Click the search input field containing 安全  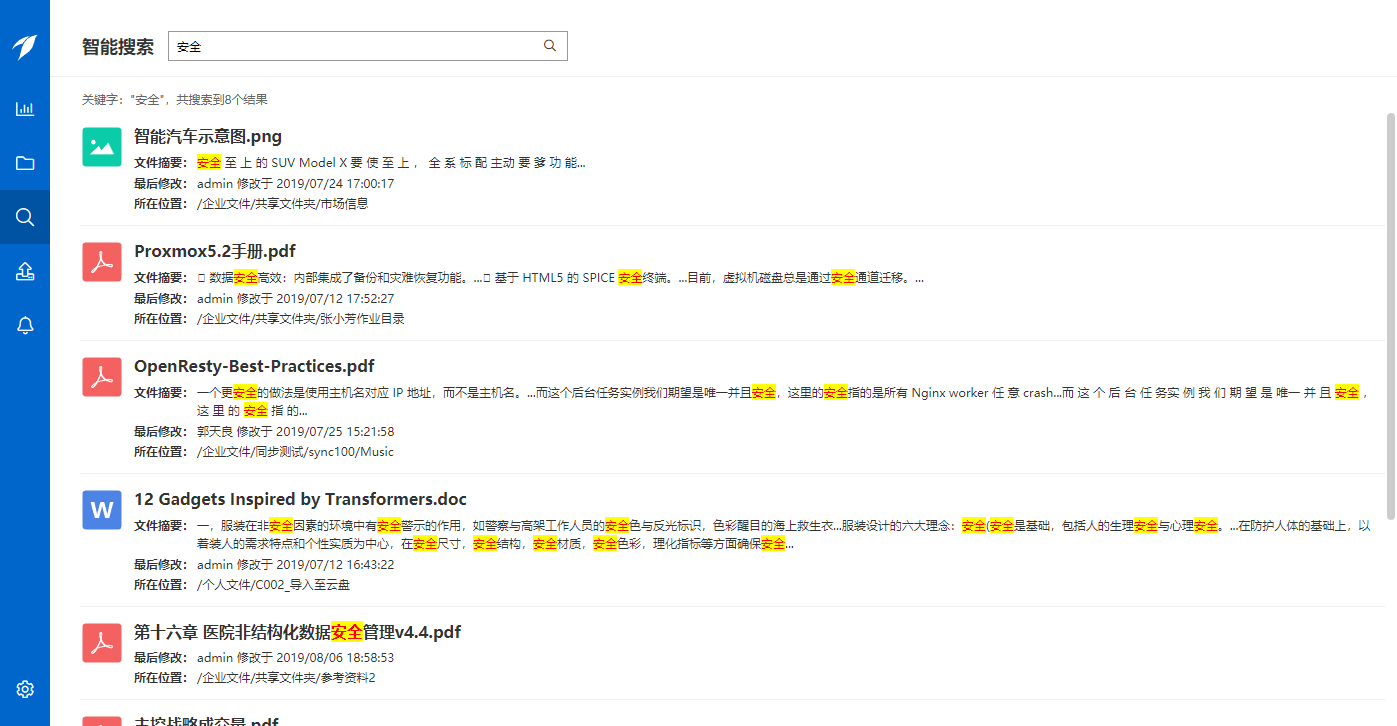(355, 46)
